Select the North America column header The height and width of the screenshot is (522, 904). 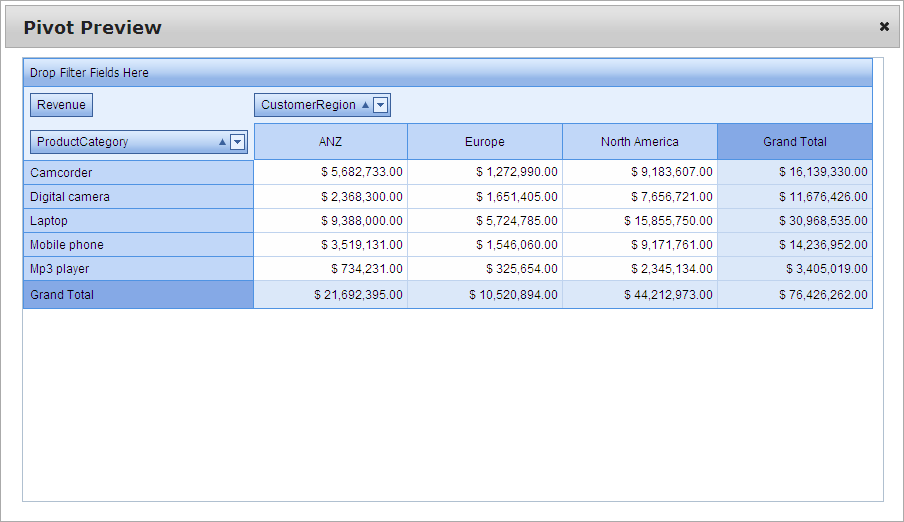(640, 142)
